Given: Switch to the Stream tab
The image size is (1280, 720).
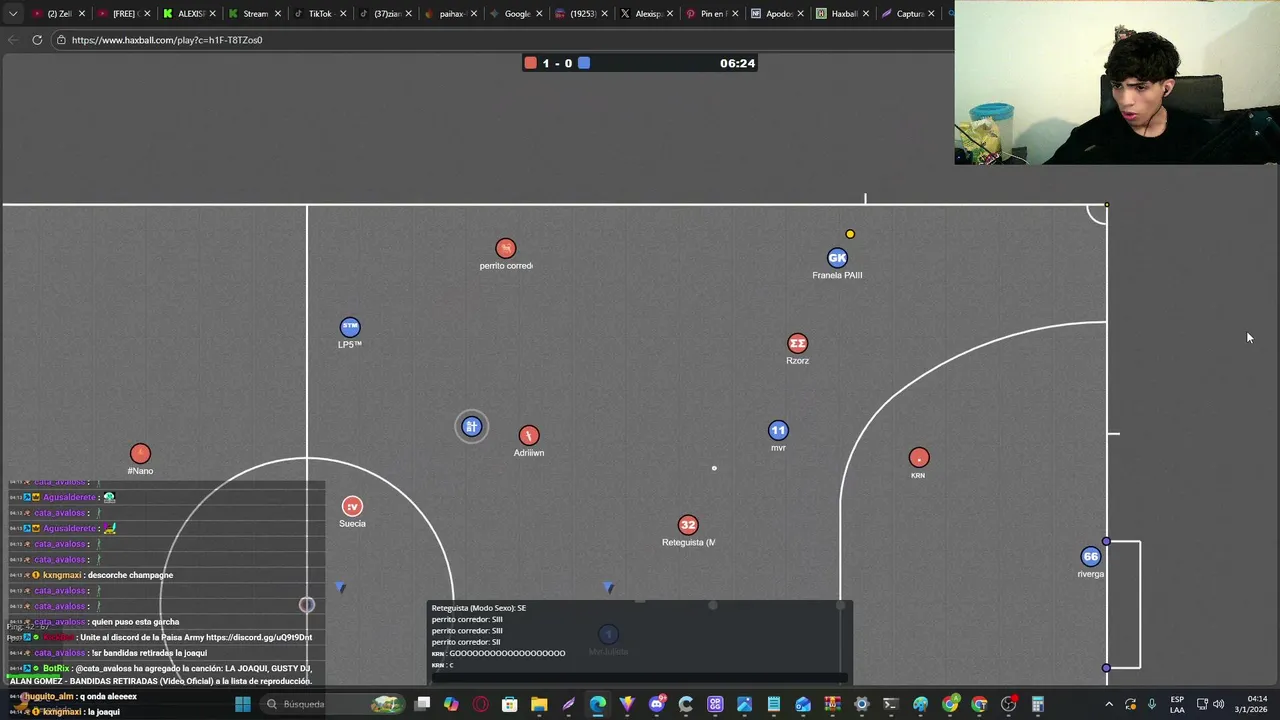Looking at the screenshot, I should click(x=253, y=14).
